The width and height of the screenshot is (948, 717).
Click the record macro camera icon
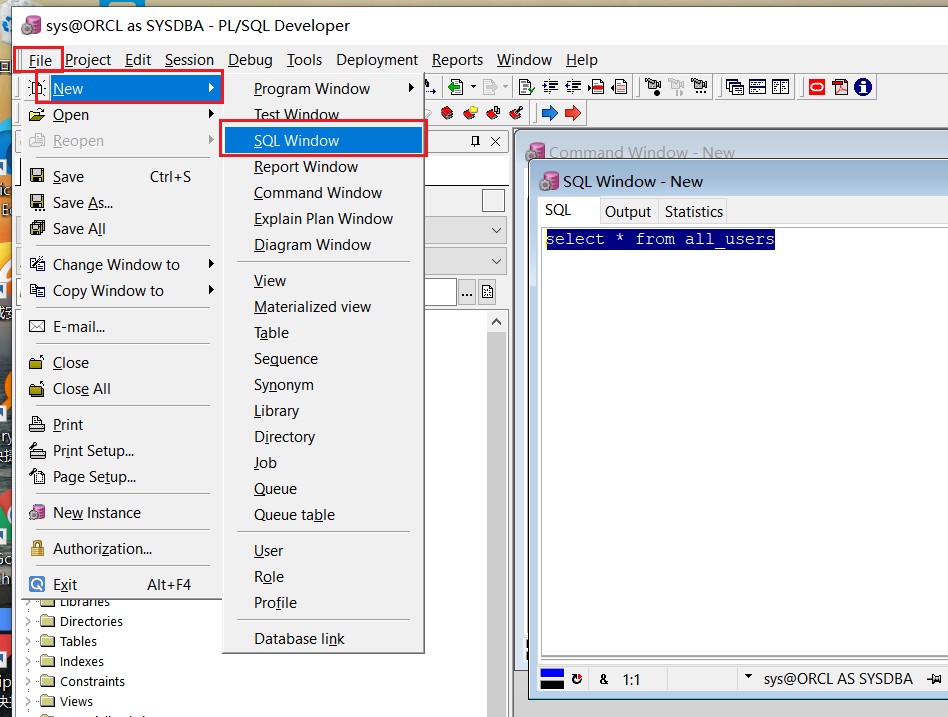tap(653, 87)
